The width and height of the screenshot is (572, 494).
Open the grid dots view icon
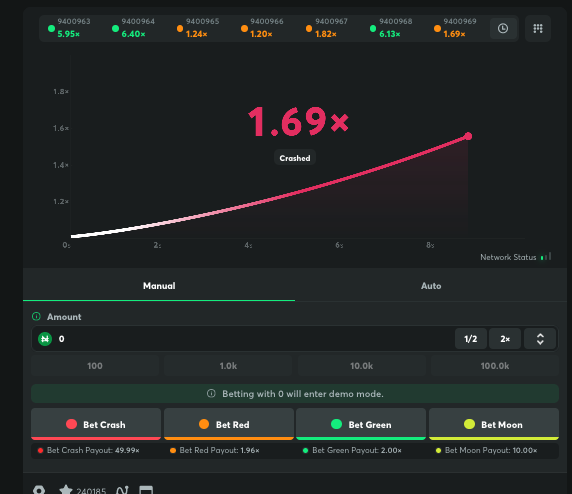538,28
